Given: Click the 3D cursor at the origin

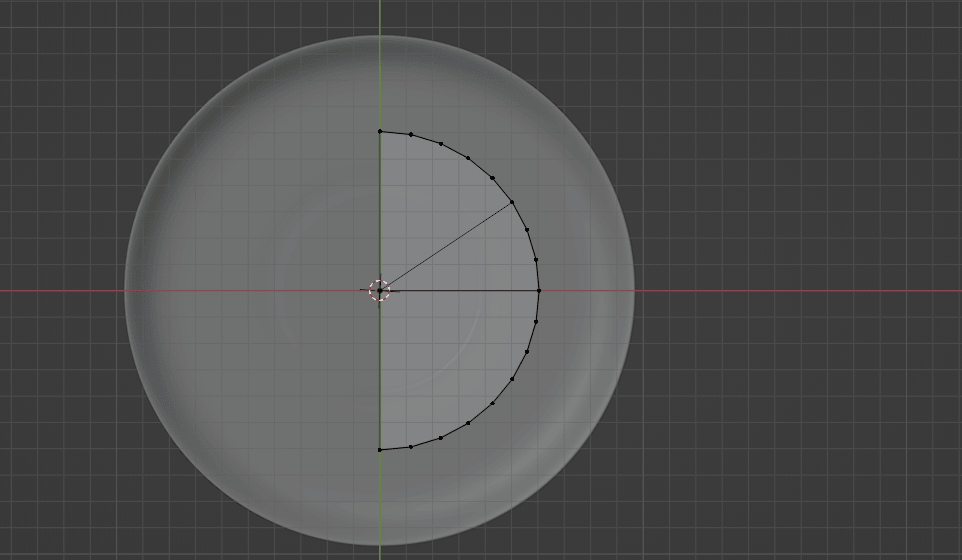Looking at the screenshot, I should (379, 291).
